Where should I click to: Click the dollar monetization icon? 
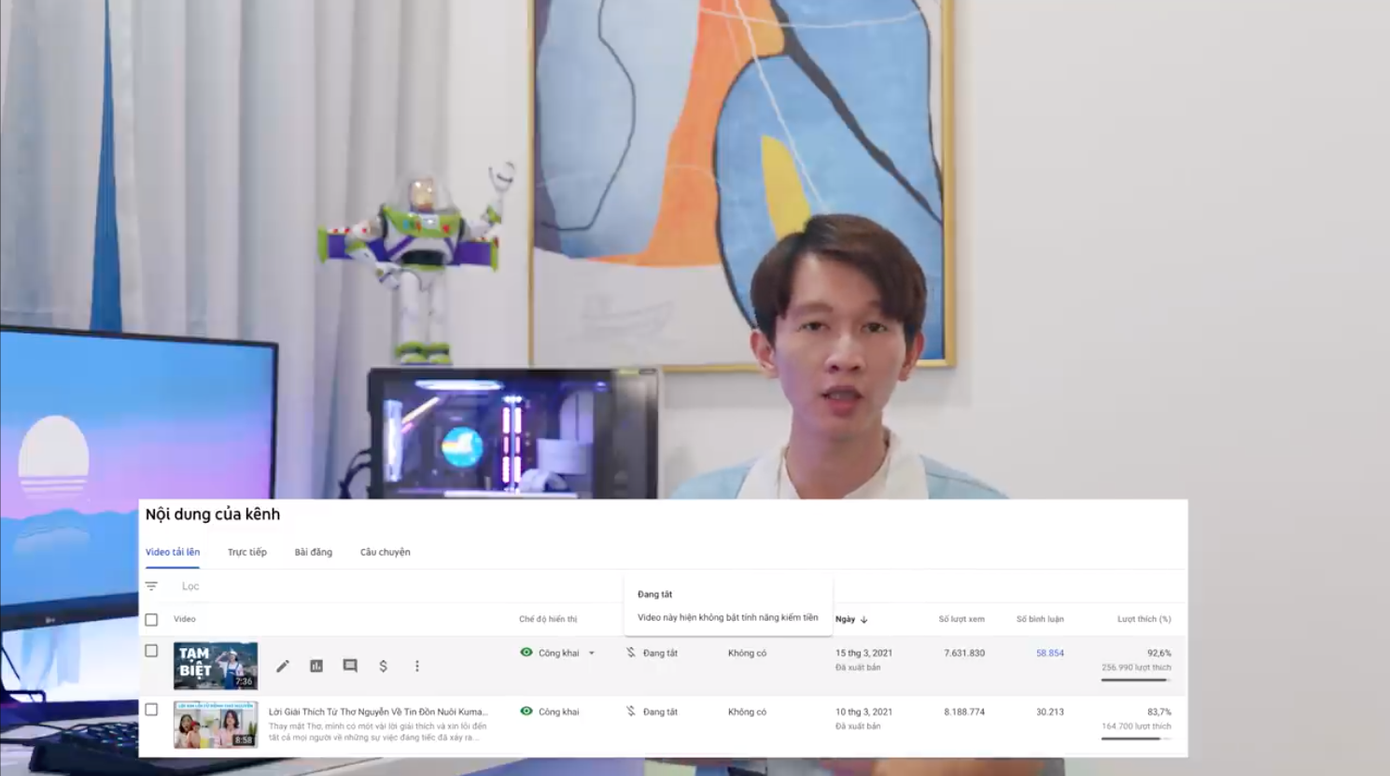click(x=383, y=666)
